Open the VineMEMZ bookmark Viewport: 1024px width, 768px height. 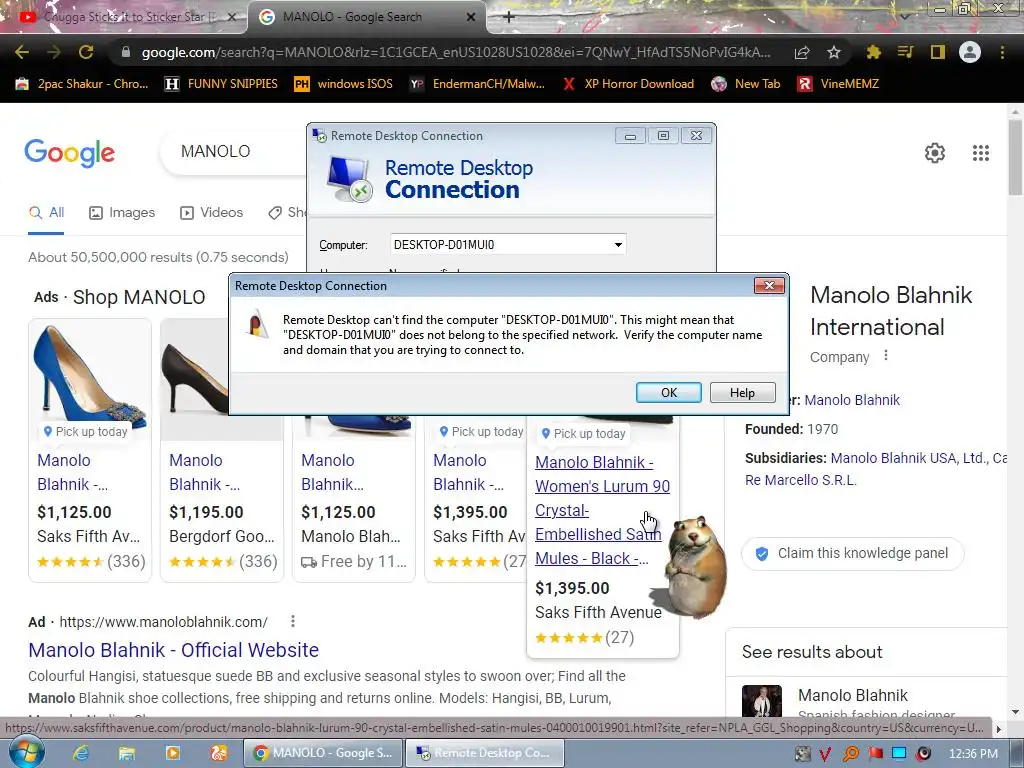[839, 84]
